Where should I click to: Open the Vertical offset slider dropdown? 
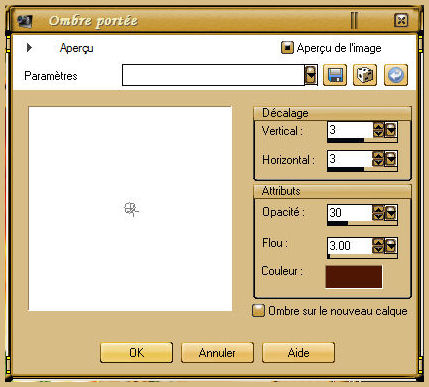click(x=390, y=130)
